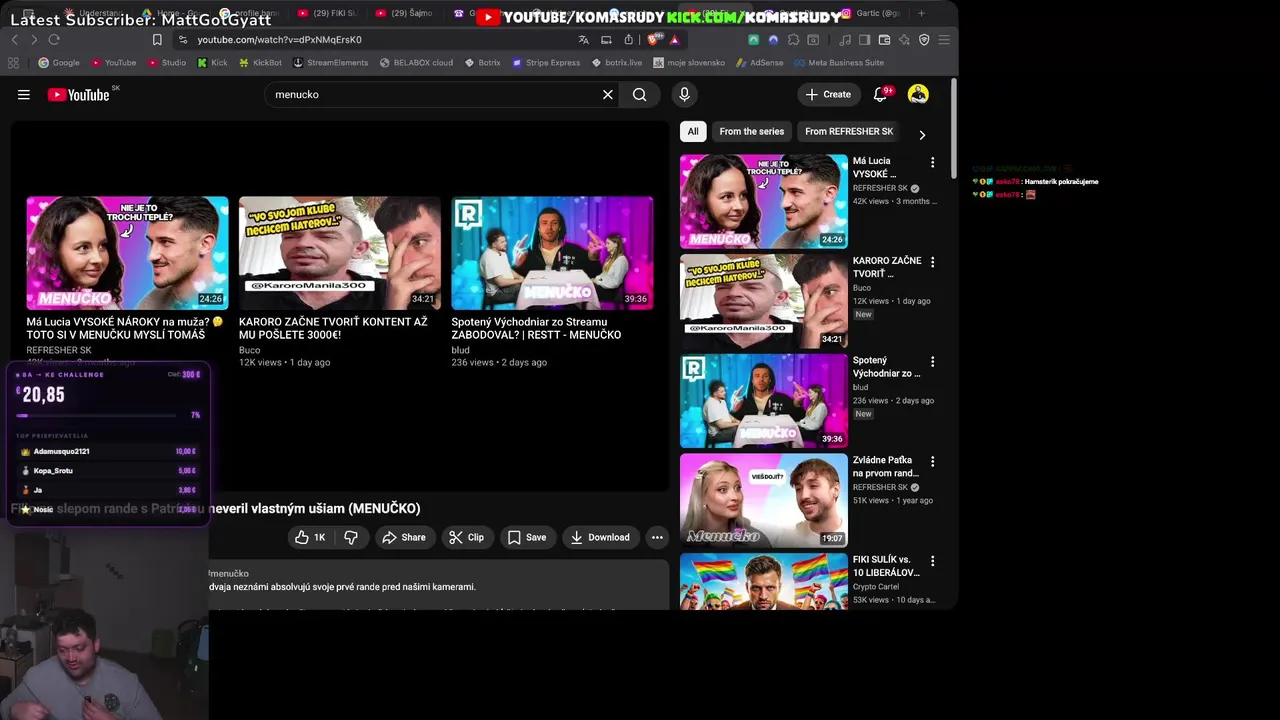
Task: Open the Stripe Express bookmark
Action: (x=546, y=62)
